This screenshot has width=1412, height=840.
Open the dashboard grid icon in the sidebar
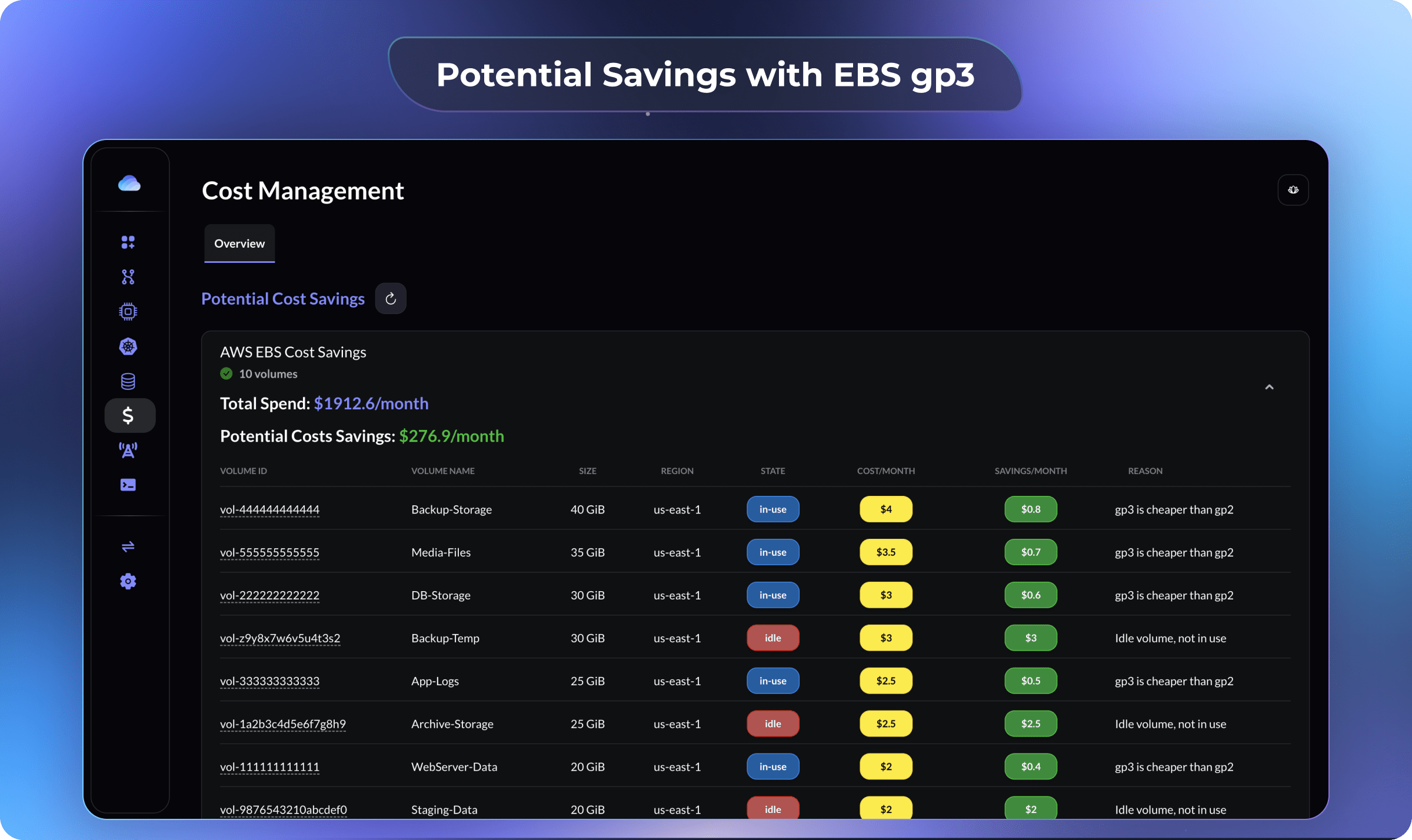pyautogui.click(x=128, y=242)
